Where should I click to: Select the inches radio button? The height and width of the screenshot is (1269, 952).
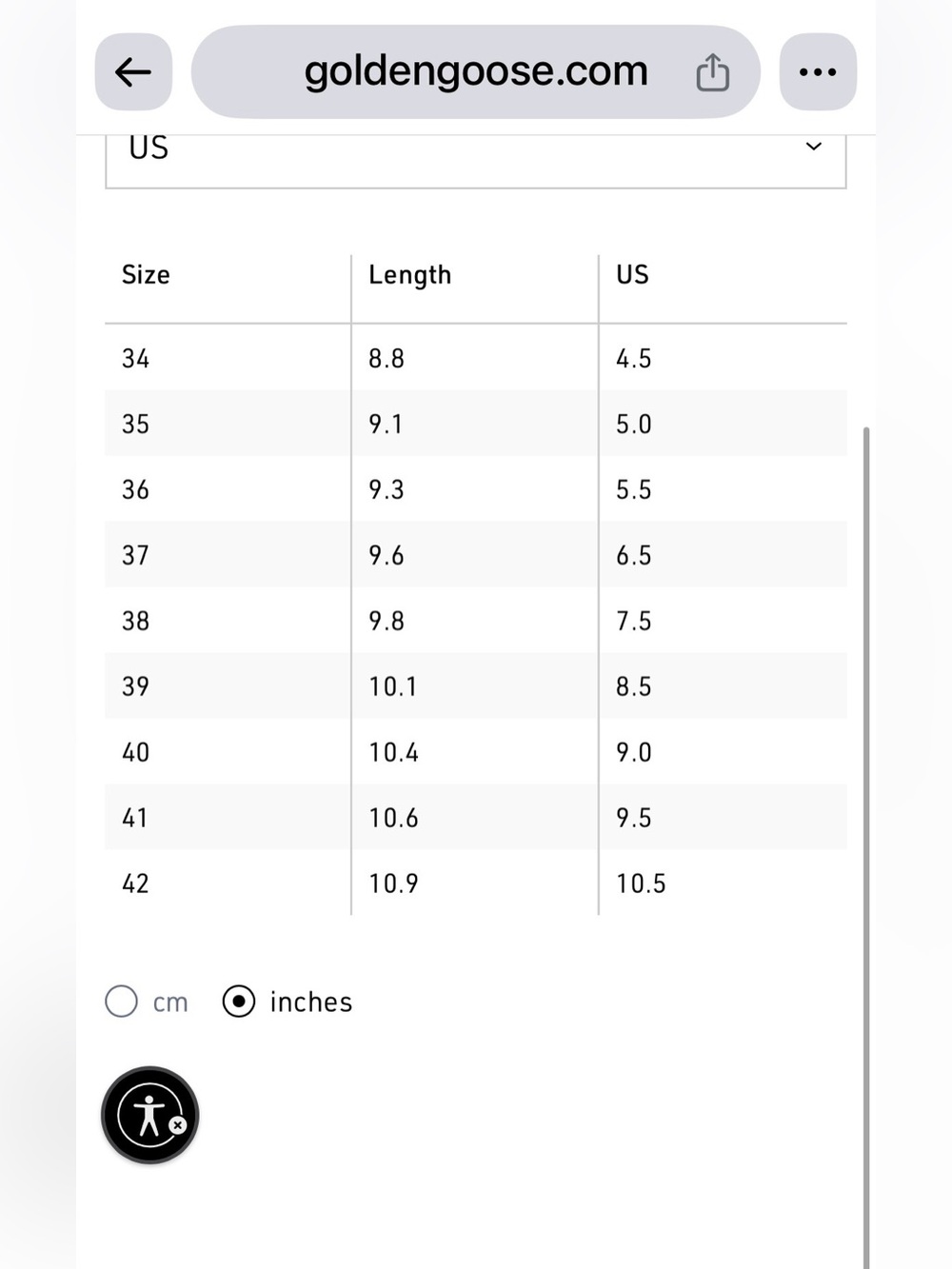239,1001
